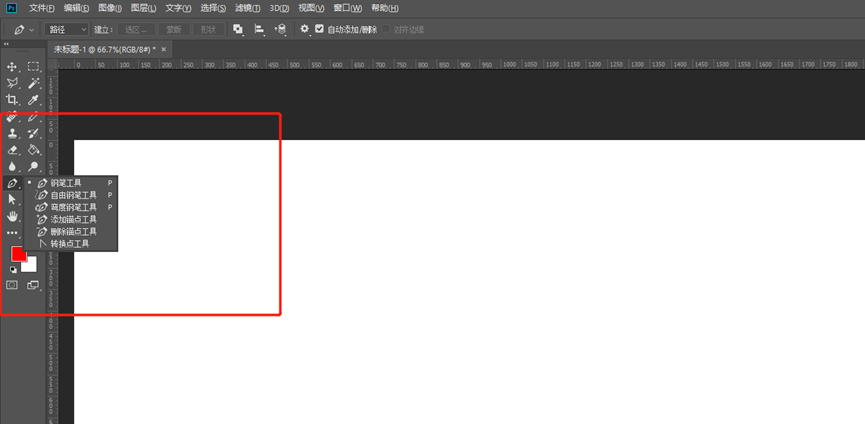Viewport: 865px width, 424px height.
Task: Reset default foreground and background colors
Action: click(x=13, y=270)
